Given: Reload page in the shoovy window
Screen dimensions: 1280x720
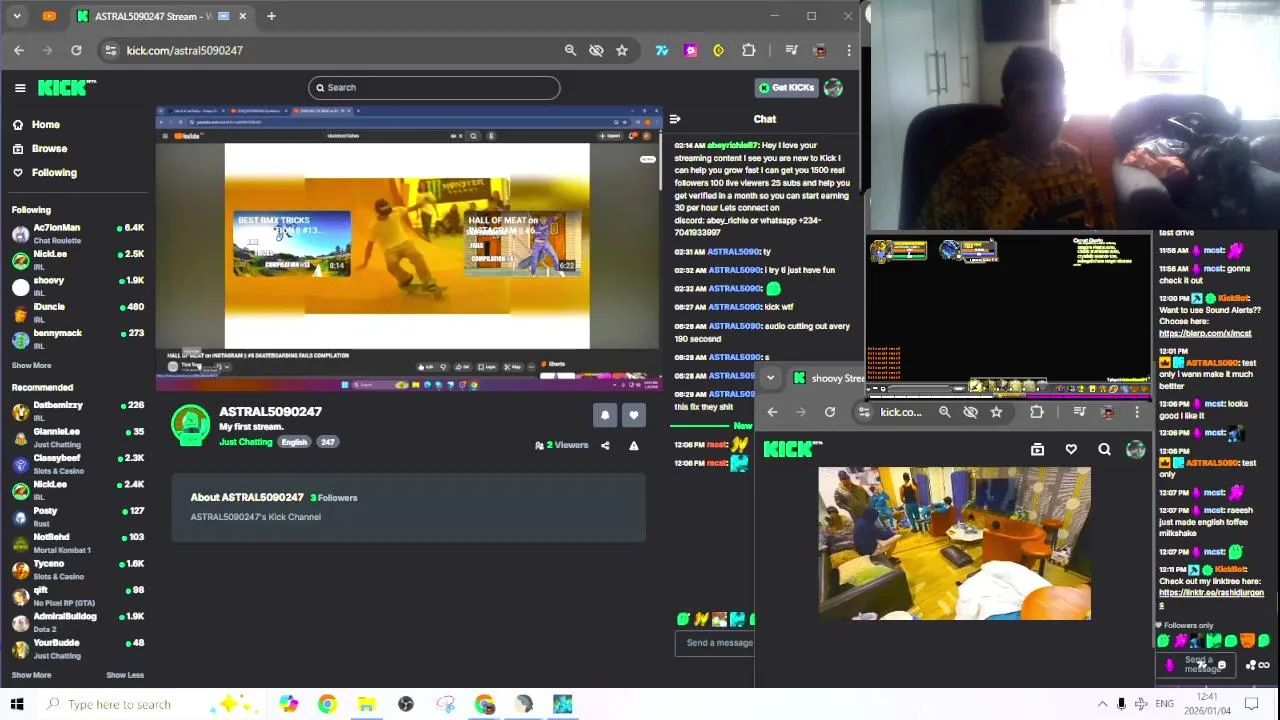Looking at the screenshot, I should point(830,412).
